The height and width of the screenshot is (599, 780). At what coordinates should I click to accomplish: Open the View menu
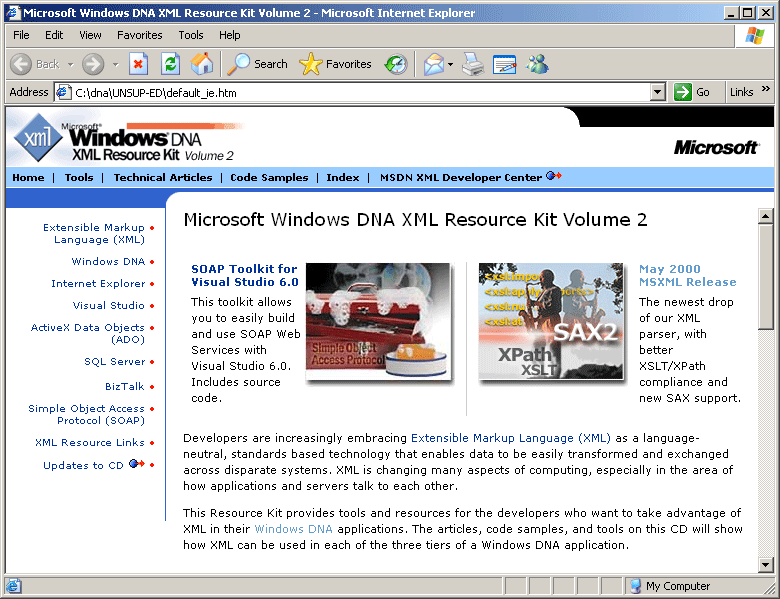(x=90, y=35)
